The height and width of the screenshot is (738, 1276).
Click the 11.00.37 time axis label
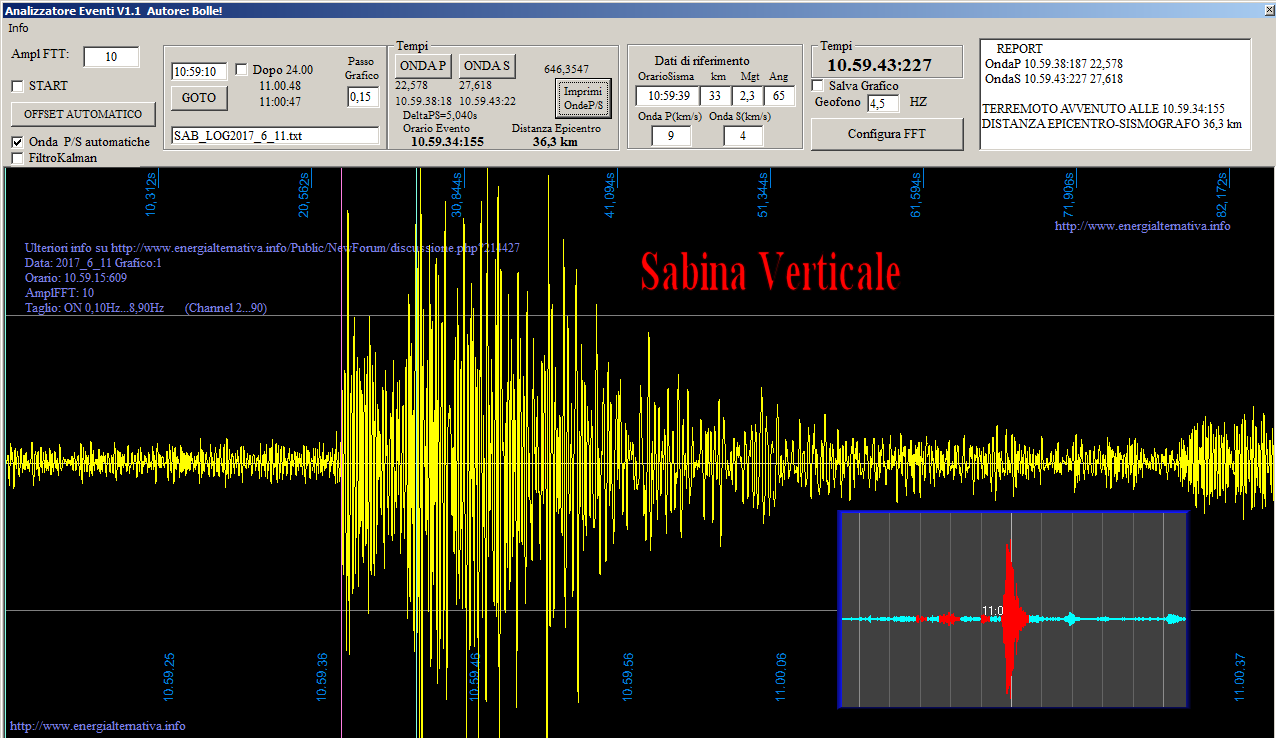[x=1240, y=677]
